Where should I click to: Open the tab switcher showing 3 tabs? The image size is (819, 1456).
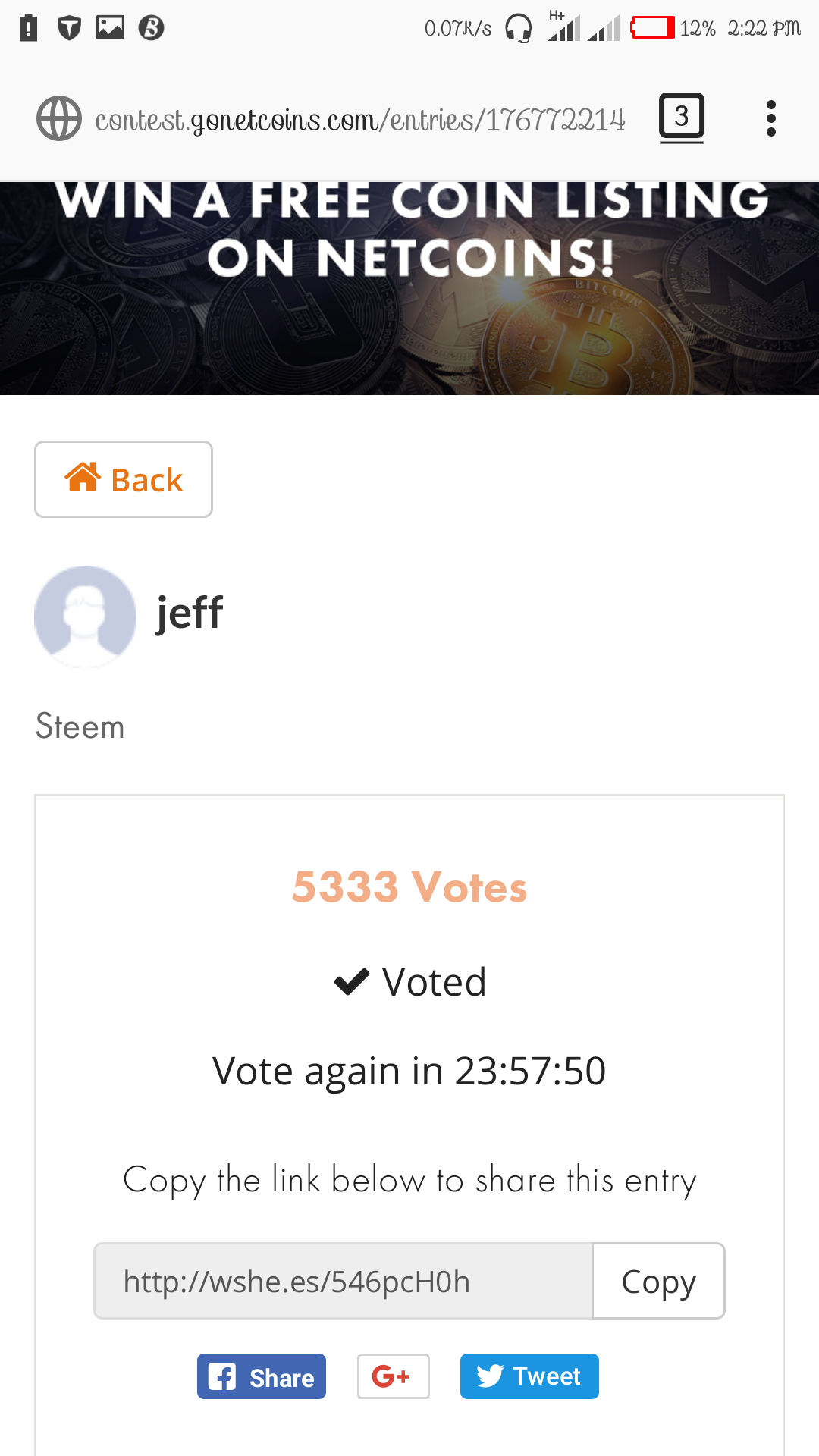681,118
